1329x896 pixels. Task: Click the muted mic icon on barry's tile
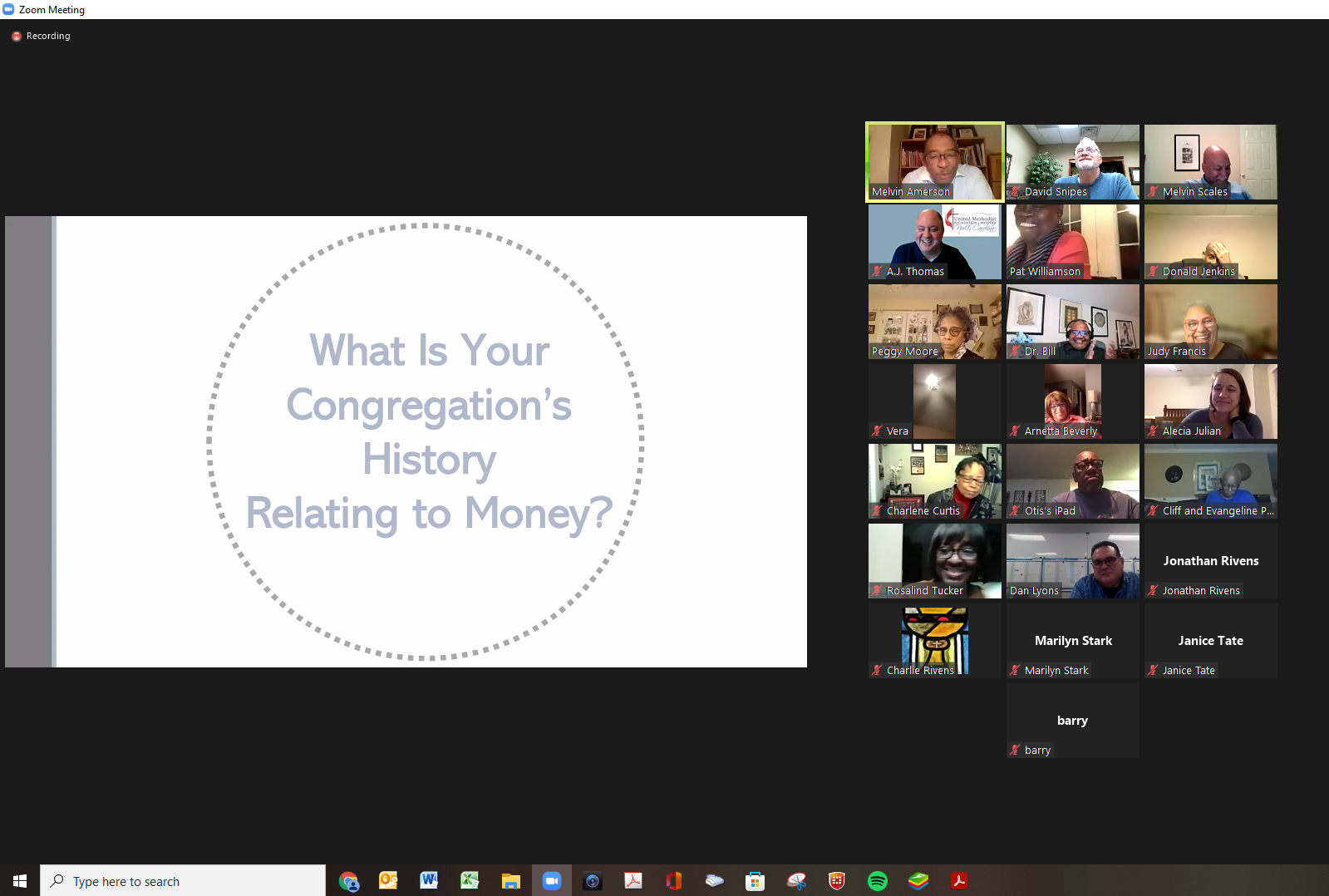tap(1015, 750)
